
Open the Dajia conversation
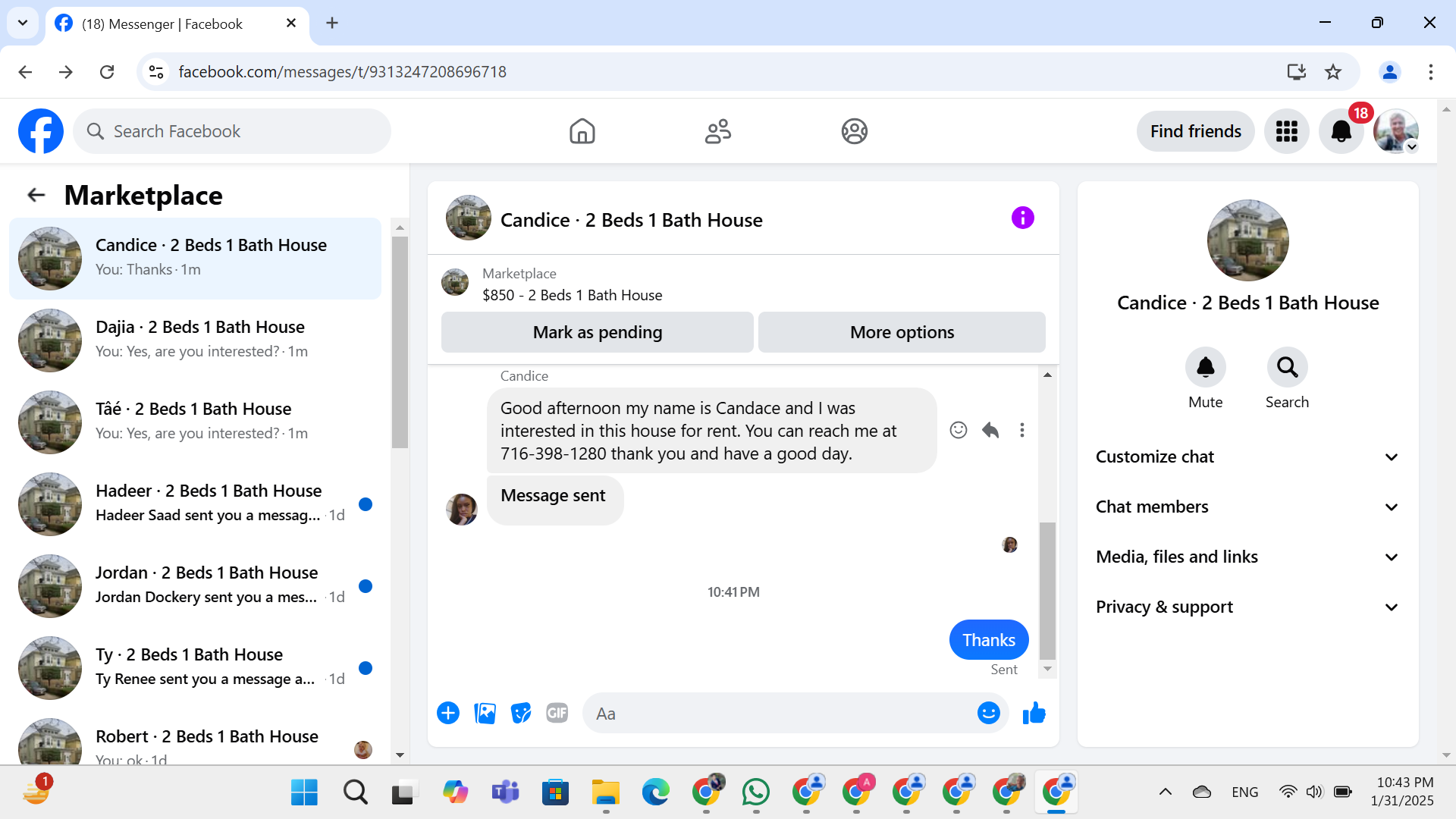pos(195,340)
